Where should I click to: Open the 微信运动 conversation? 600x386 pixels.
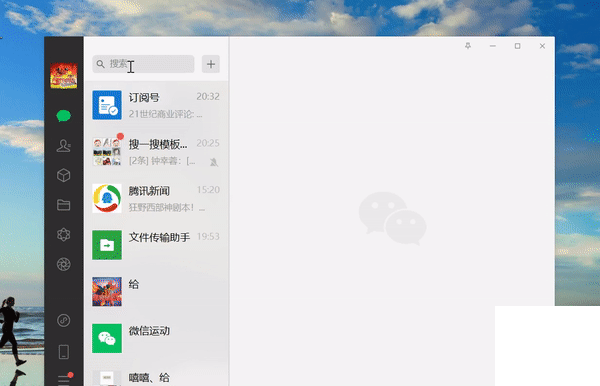[156, 338]
